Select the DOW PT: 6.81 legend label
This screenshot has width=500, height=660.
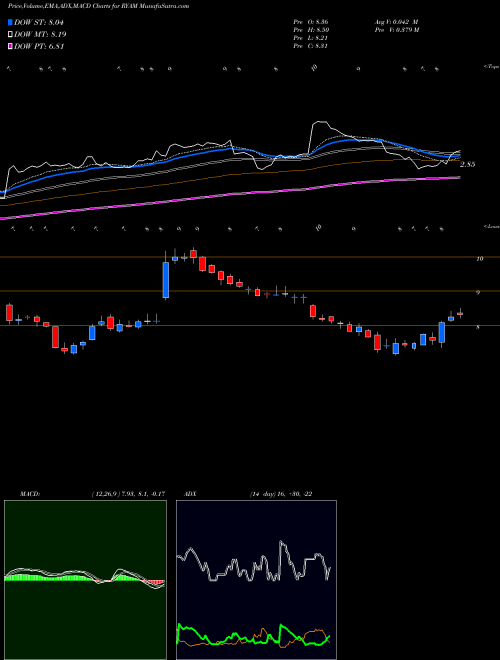(39, 46)
